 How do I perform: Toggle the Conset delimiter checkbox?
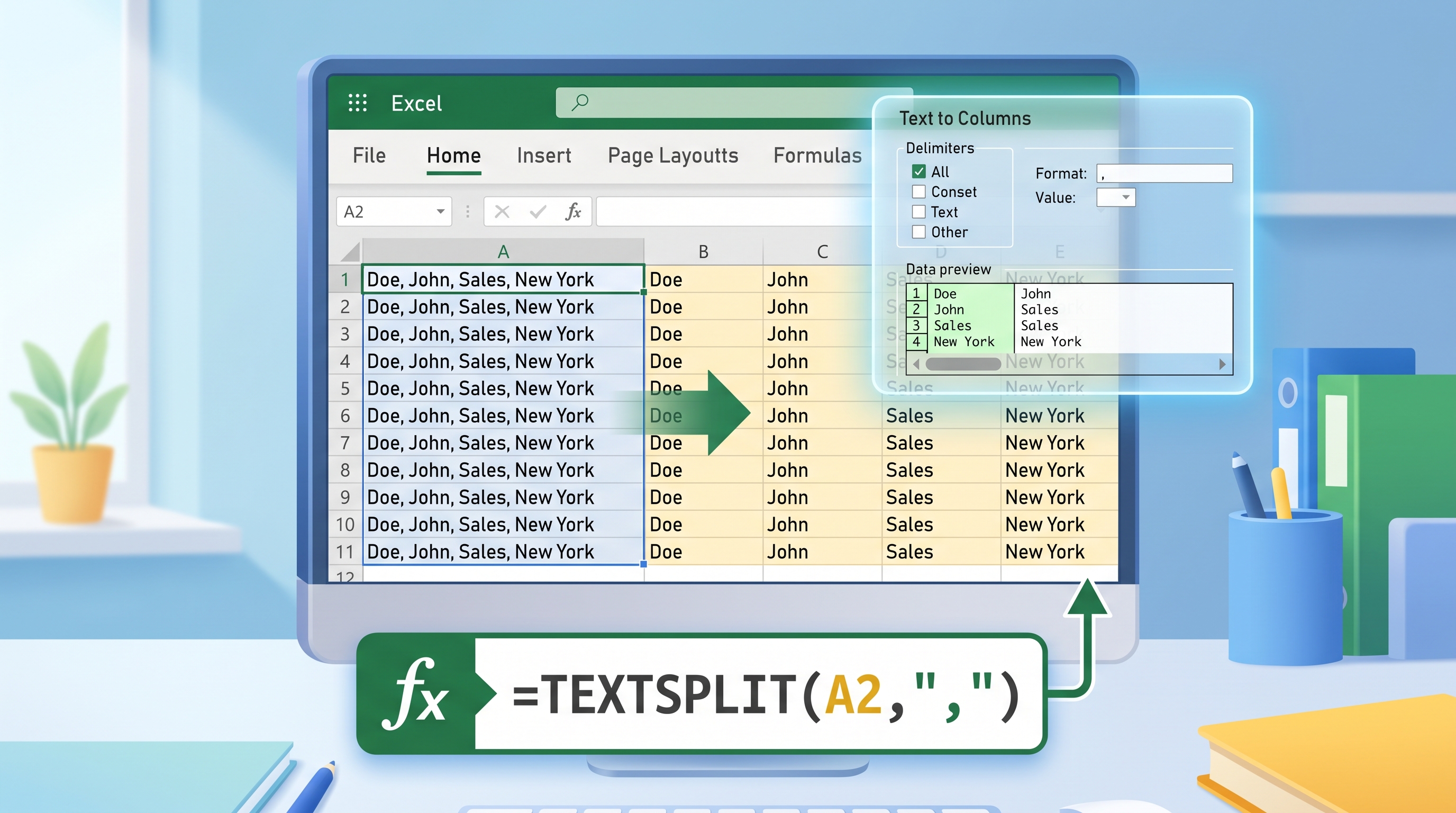click(x=918, y=192)
